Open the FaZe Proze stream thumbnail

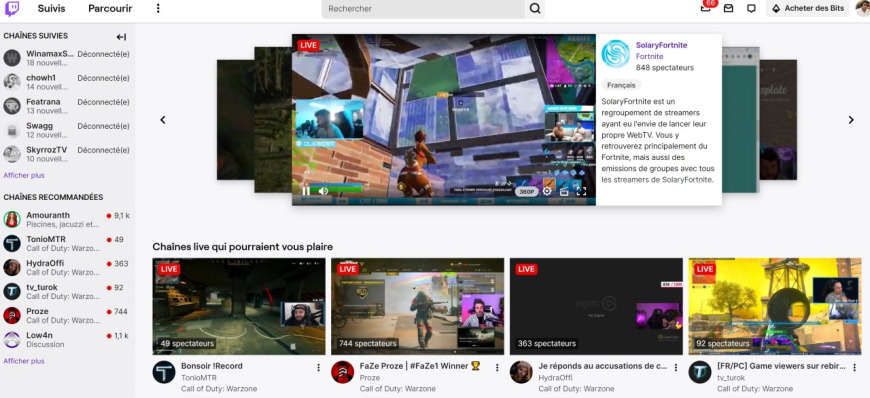(418, 306)
